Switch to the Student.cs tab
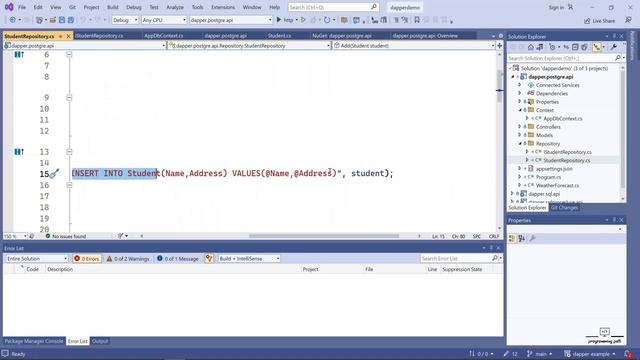 [x=279, y=36]
